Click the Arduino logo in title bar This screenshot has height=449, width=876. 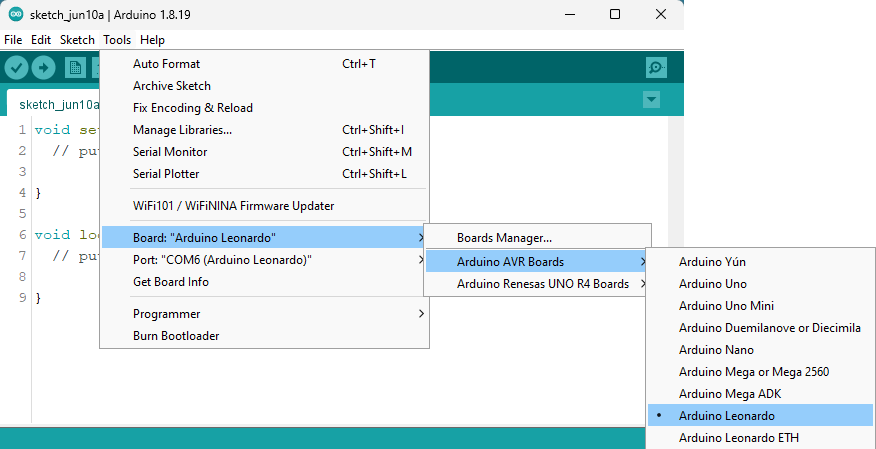click(17, 15)
